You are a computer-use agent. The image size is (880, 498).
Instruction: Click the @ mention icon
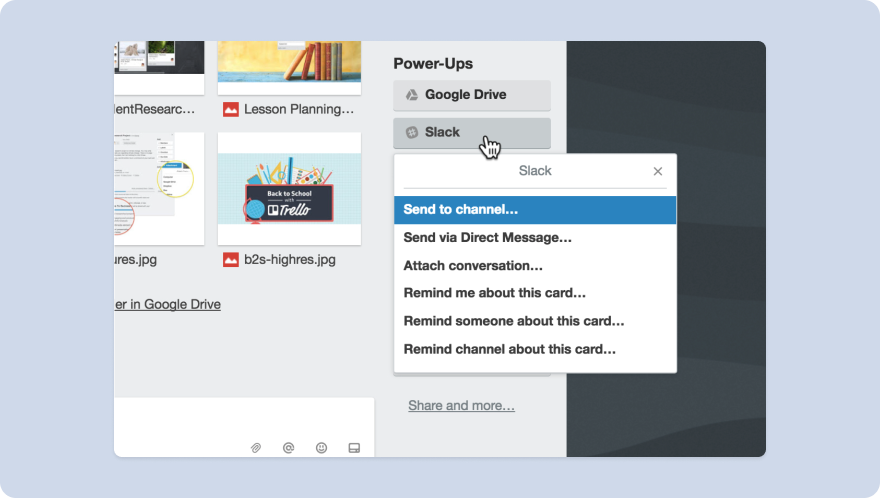[288, 448]
